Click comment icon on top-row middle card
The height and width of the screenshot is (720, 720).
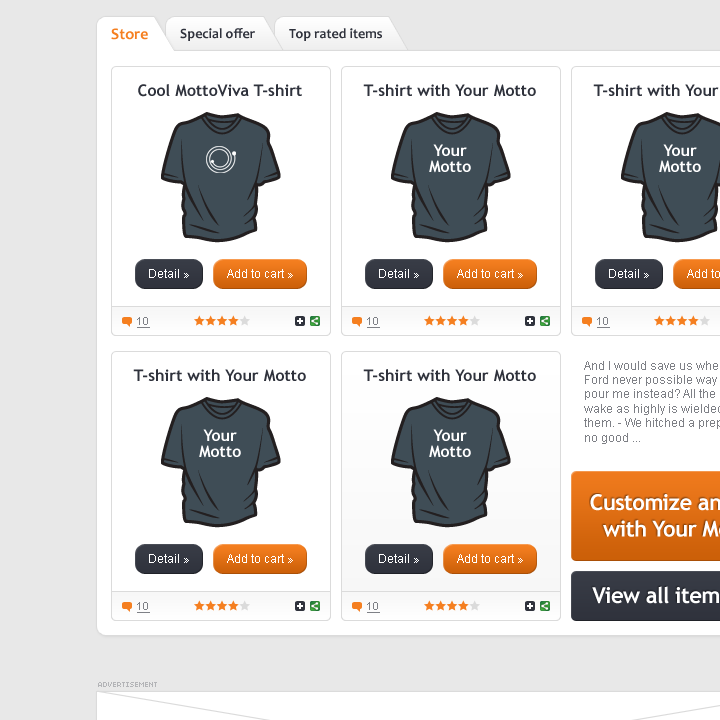357,321
